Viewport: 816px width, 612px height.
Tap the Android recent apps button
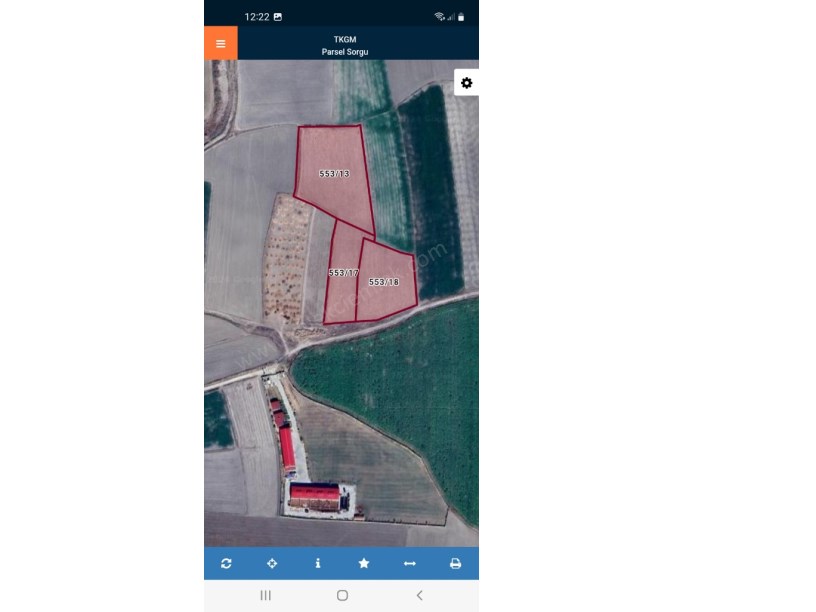265,595
